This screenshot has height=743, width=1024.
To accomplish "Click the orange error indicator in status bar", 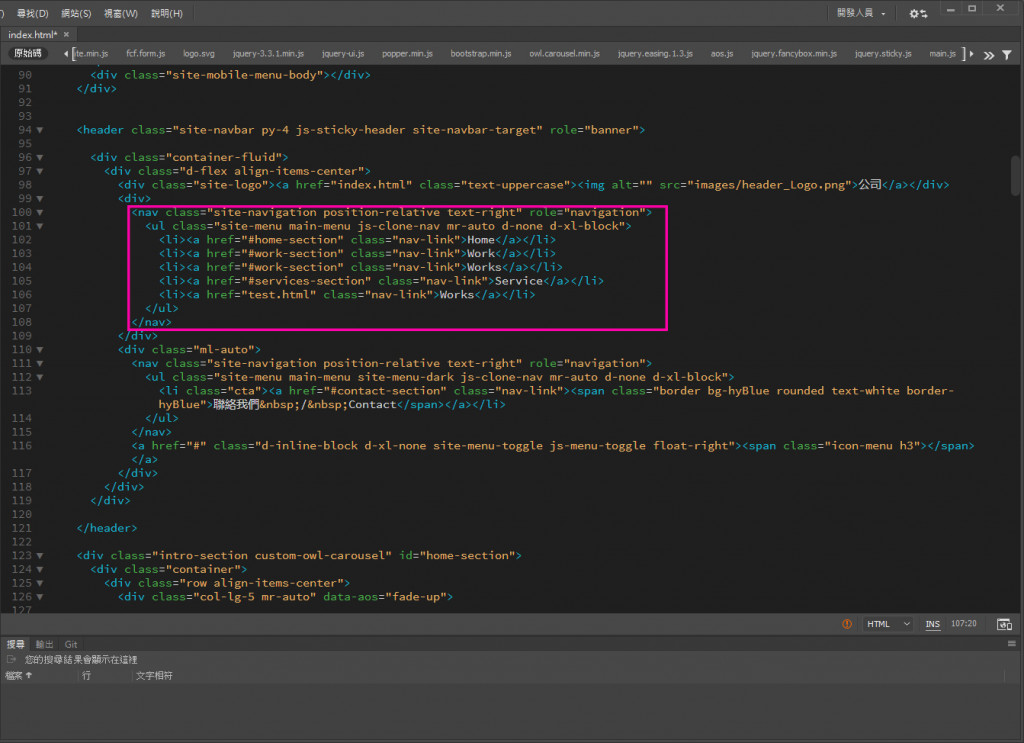I will (847, 624).
